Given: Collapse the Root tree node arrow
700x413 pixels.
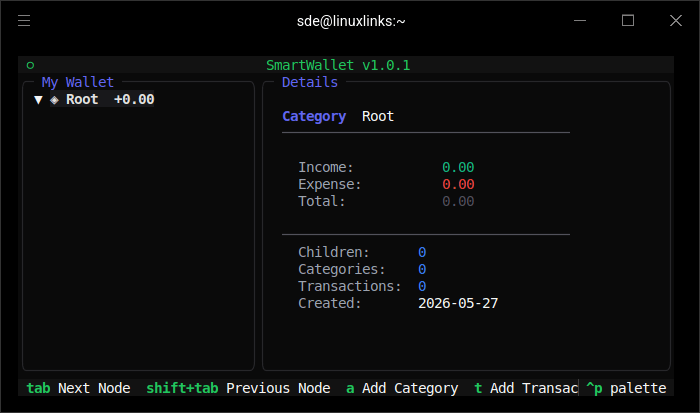Looking at the screenshot, I should coord(38,100).
